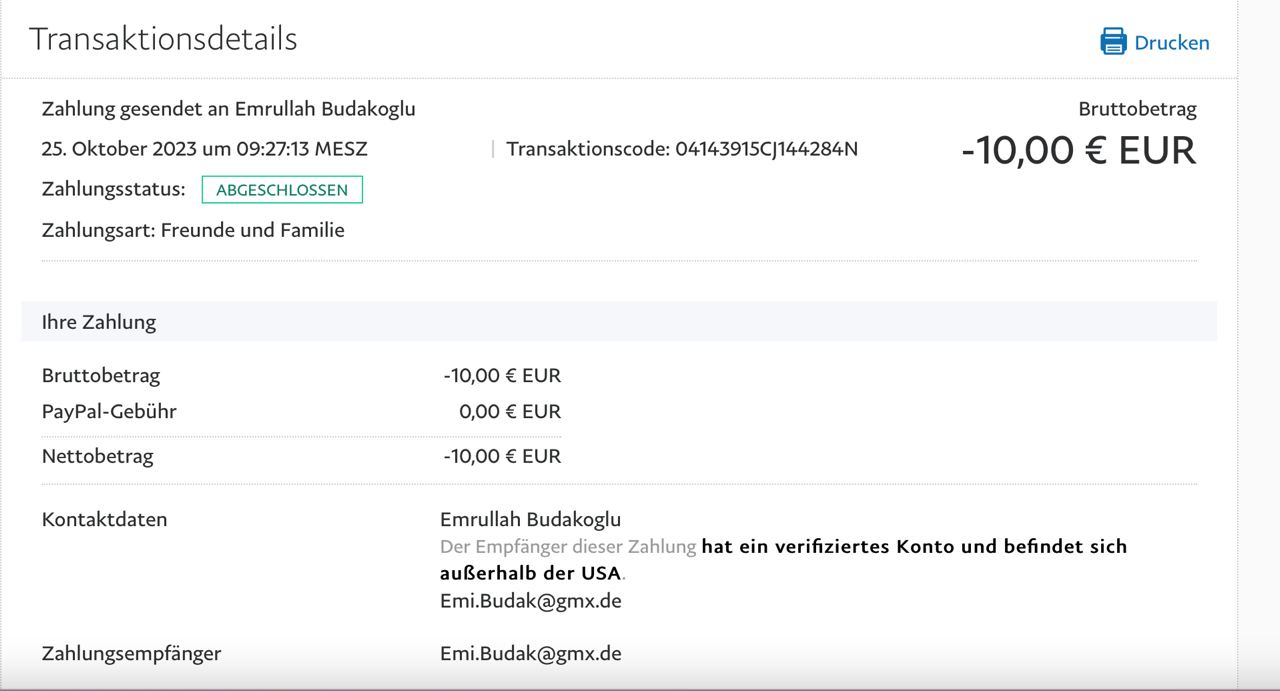Click the Transaktionsdetails page heading
This screenshot has width=1280, height=691.
(163, 39)
